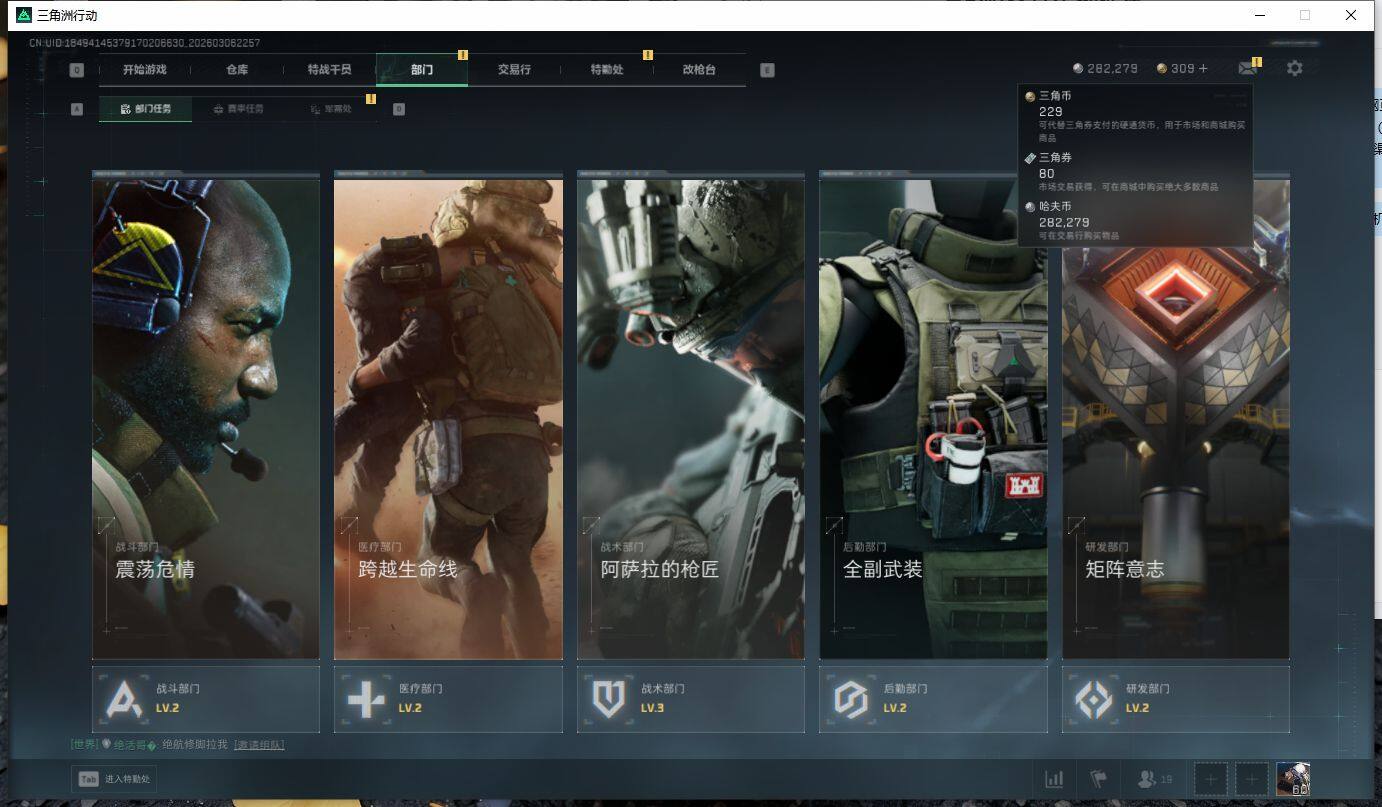Click the 后勤部门 hexagon emblem icon
1382x807 pixels.
click(851, 699)
